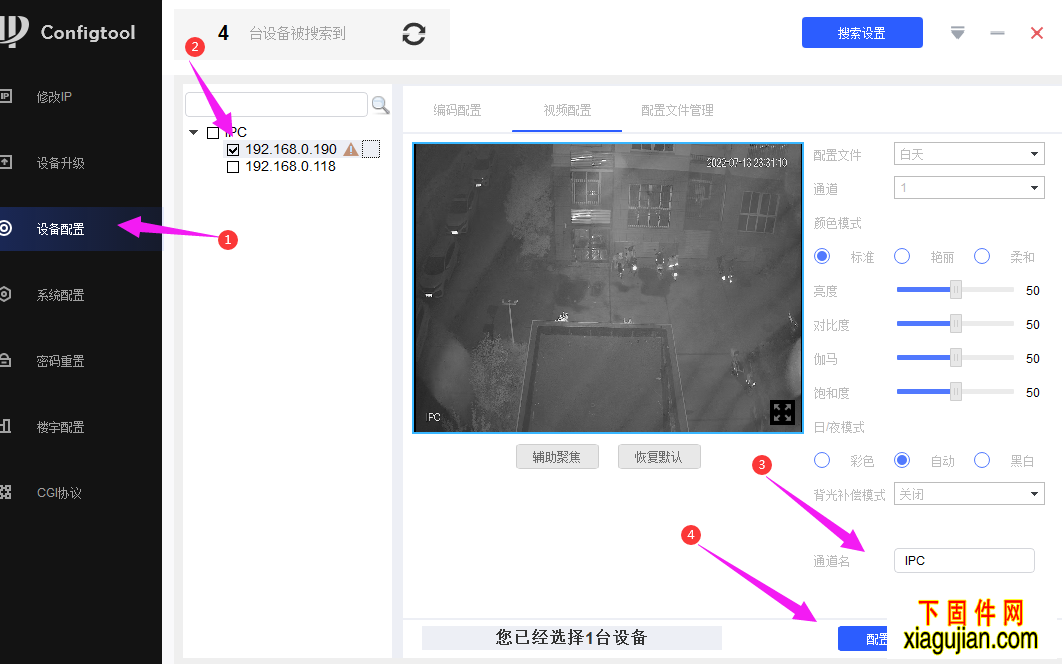Open the 配置文件 dropdown
Viewport: 1062px width, 664px height.
pos(969,154)
